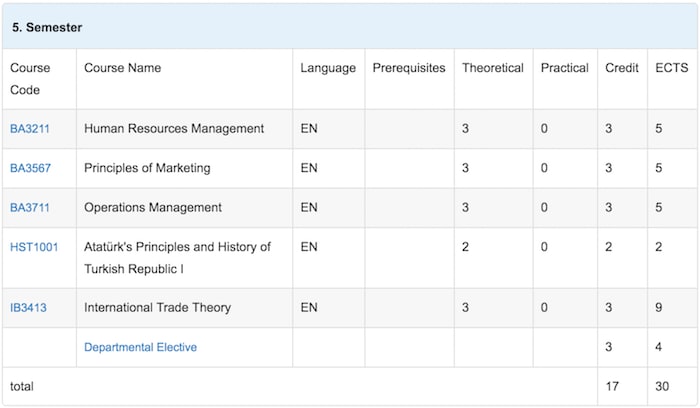Open the IB3413 course code link
Viewport: 700px width, 408px height.
(x=28, y=308)
